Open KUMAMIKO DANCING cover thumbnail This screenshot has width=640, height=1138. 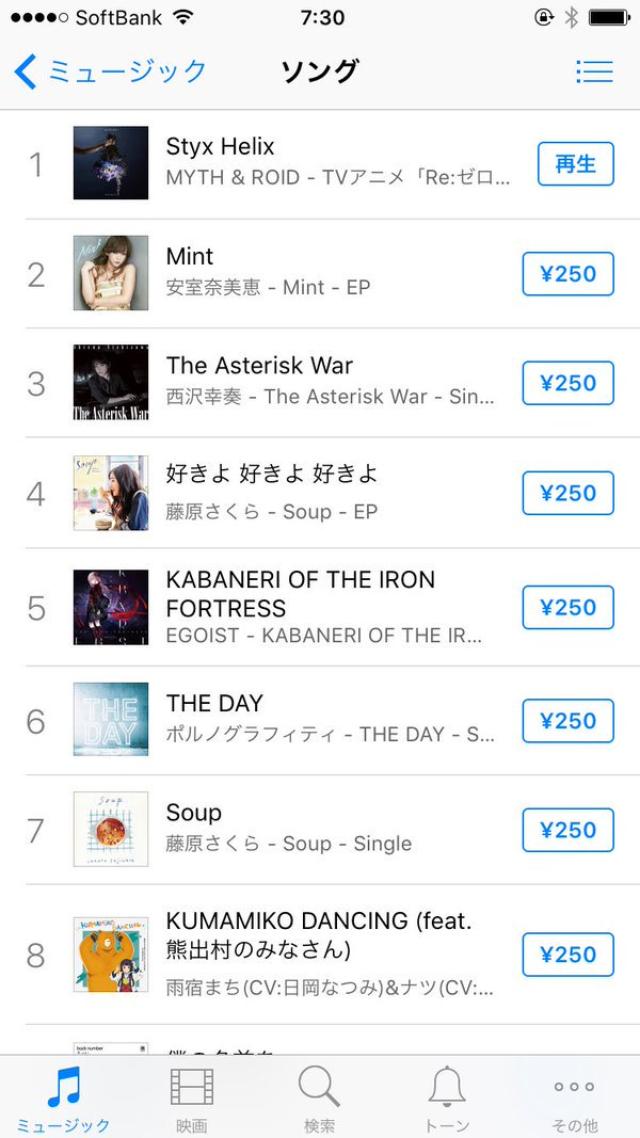point(111,955)
